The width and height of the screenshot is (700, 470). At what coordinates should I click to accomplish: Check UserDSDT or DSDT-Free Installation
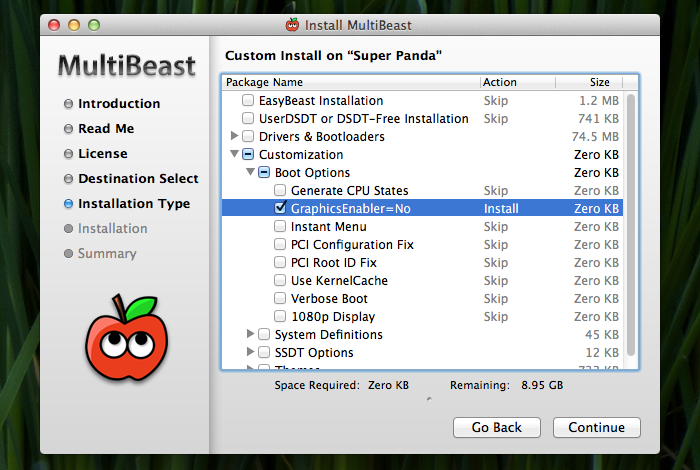[248, 118]
